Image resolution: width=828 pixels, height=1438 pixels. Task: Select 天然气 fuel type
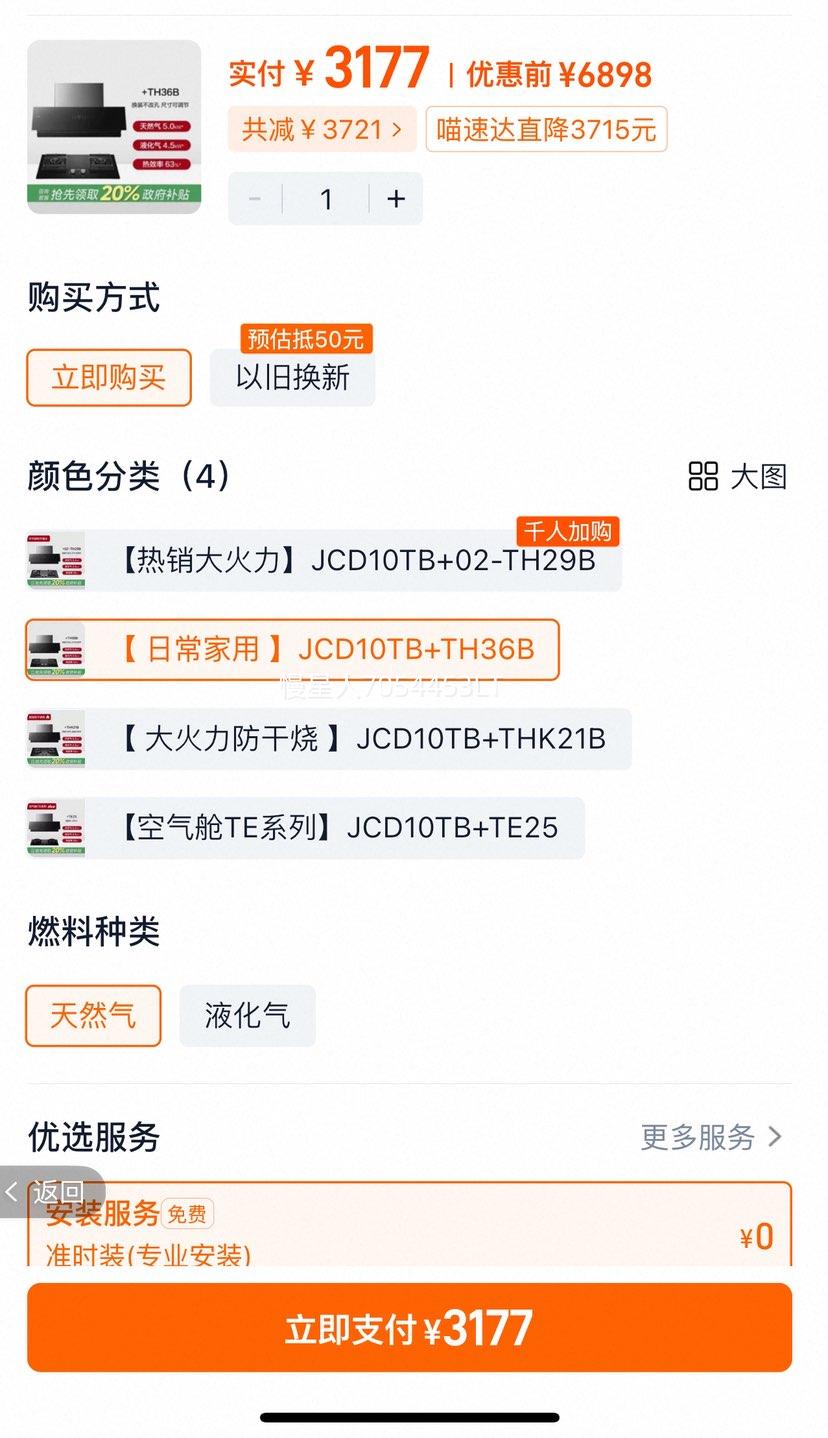coord(93,1015)
